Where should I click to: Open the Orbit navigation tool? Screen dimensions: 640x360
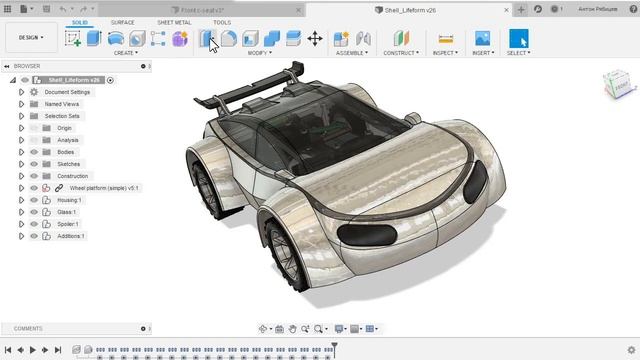[263, 329]
